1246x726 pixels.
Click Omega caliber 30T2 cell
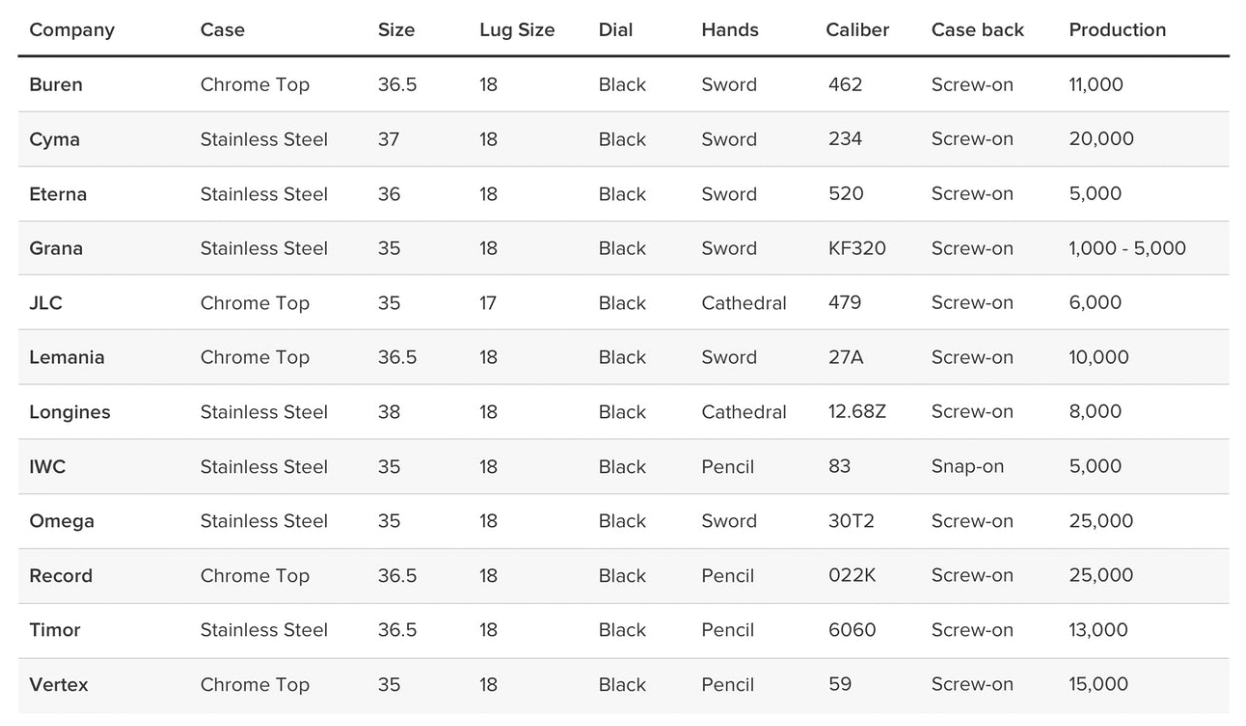(x=852, y=521)
